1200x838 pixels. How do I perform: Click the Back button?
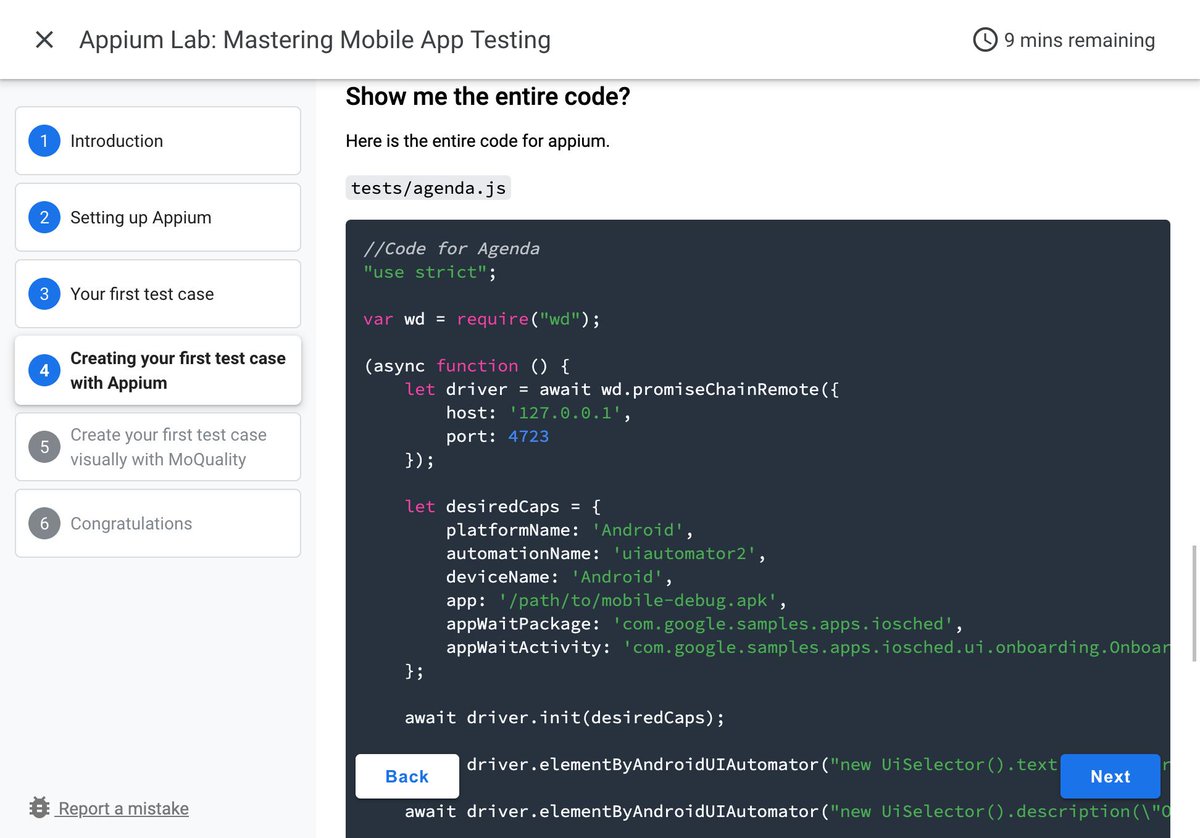tap(407, 776)
